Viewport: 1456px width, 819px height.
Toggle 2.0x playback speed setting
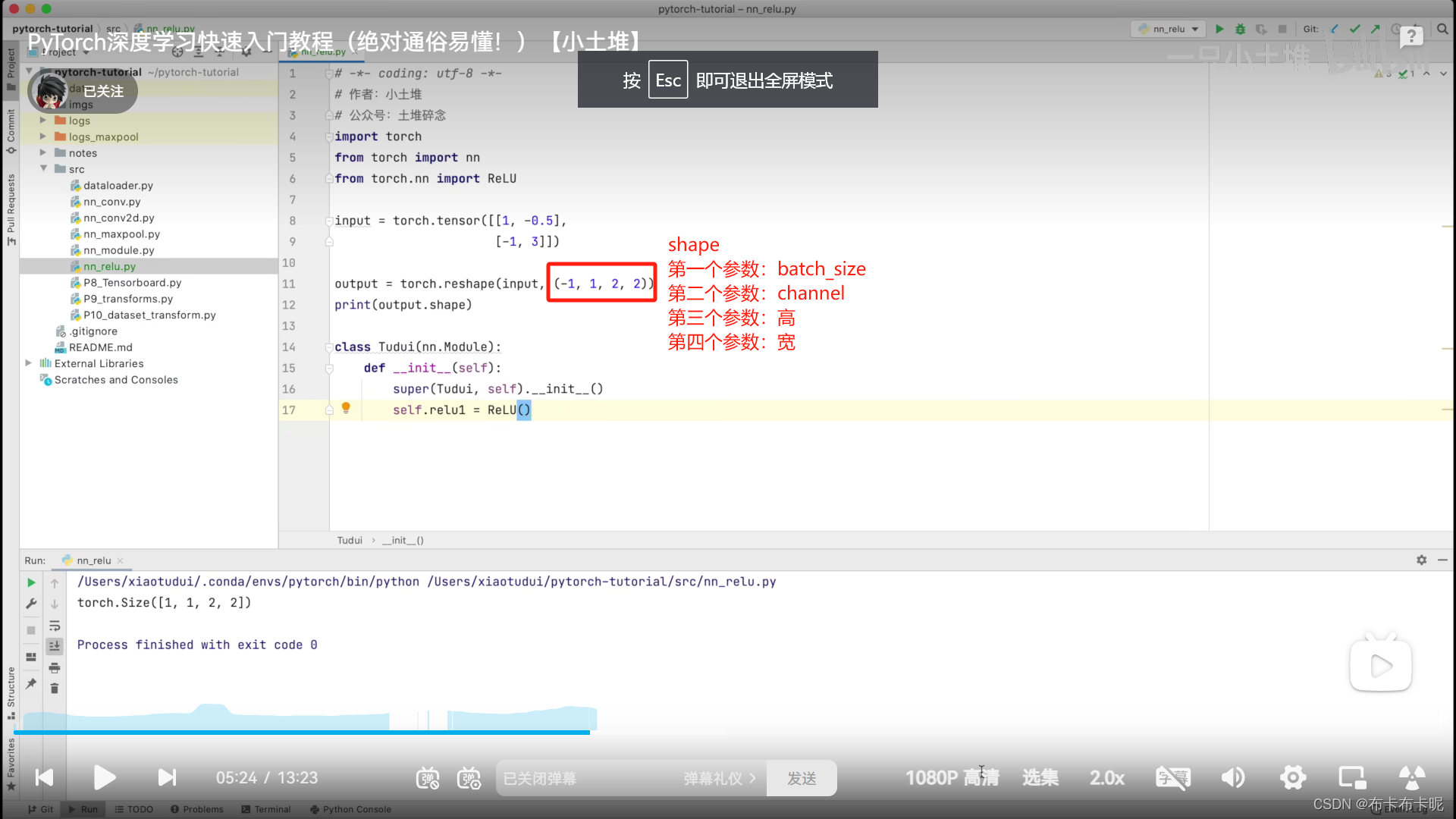(x=1107, y=777)
